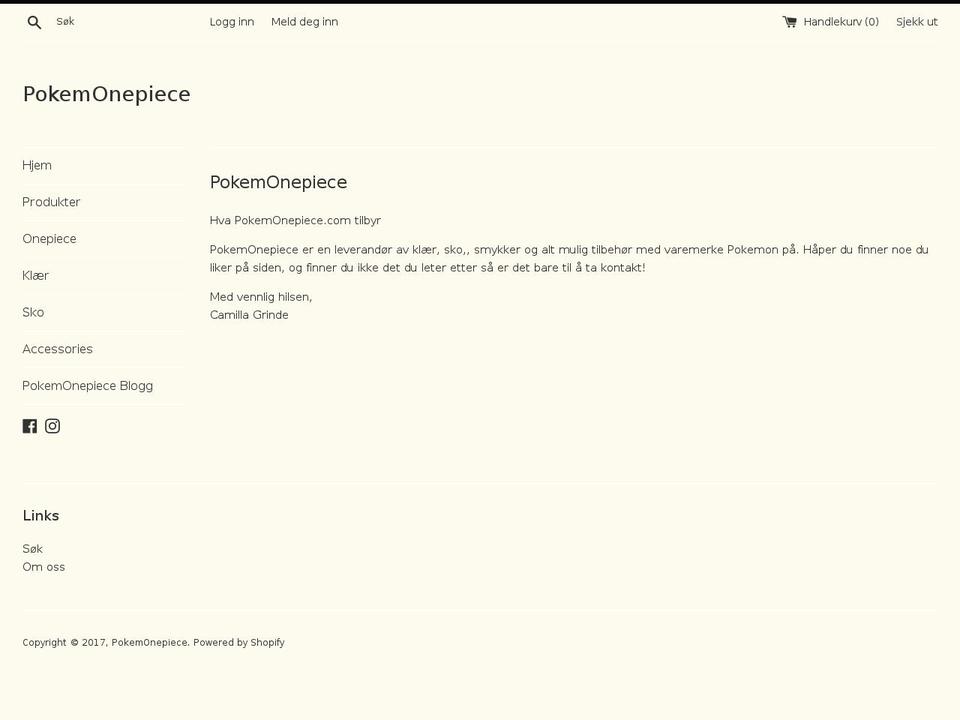Open the Instagram profile icon
960x720 pixels.
pos(52,425)
